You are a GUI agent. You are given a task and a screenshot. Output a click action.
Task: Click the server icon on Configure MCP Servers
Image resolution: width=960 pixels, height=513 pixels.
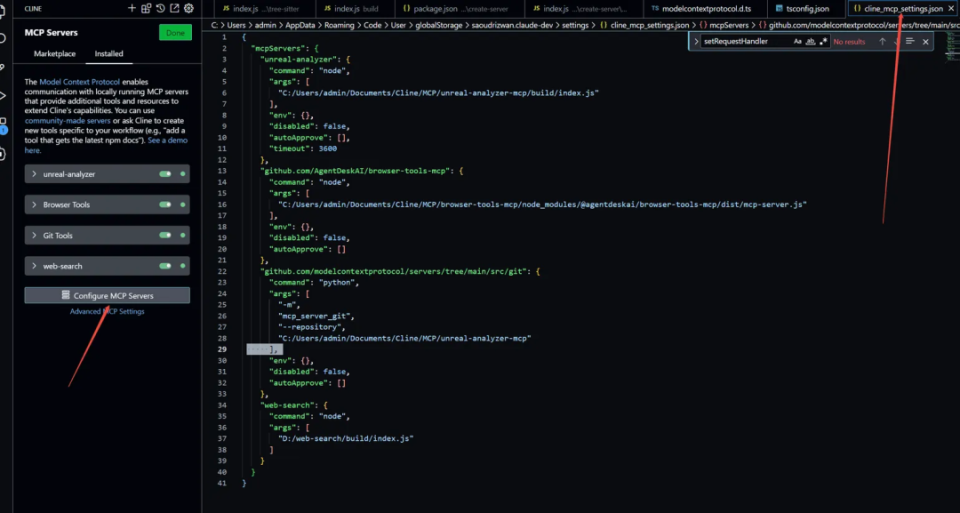(x=66, y=296)
